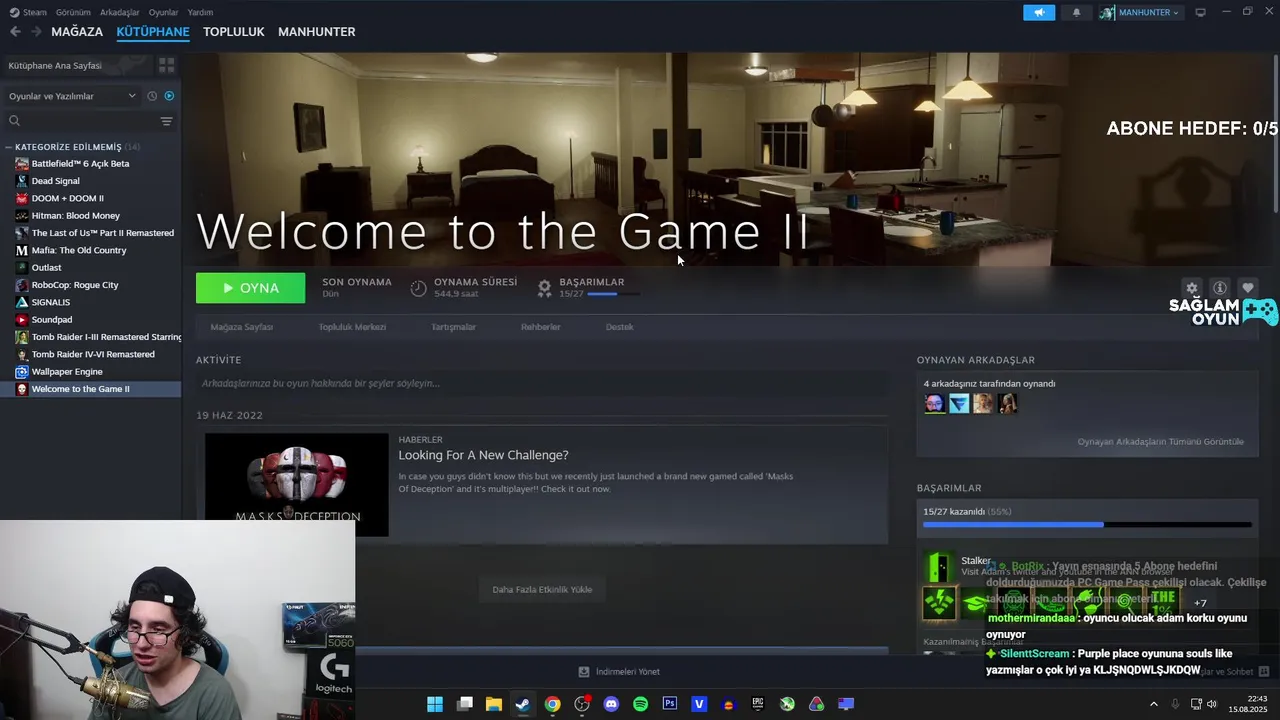Open the MAĞAZA tab
This screenshot has height=720, width=1280.
pyautogui.click(x=77, y=32)
